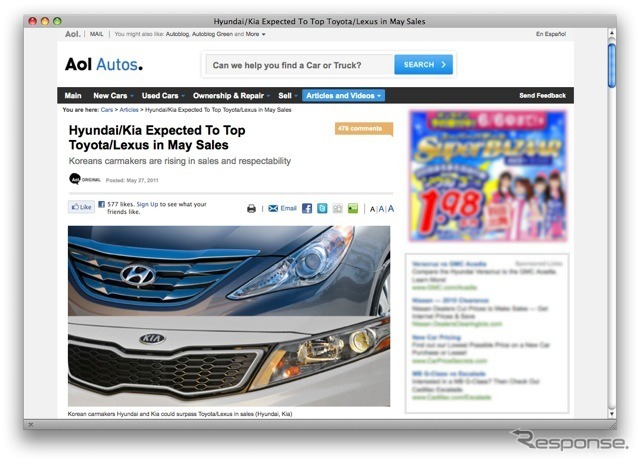Expand the More dropdown in top bar

point(256,34)
